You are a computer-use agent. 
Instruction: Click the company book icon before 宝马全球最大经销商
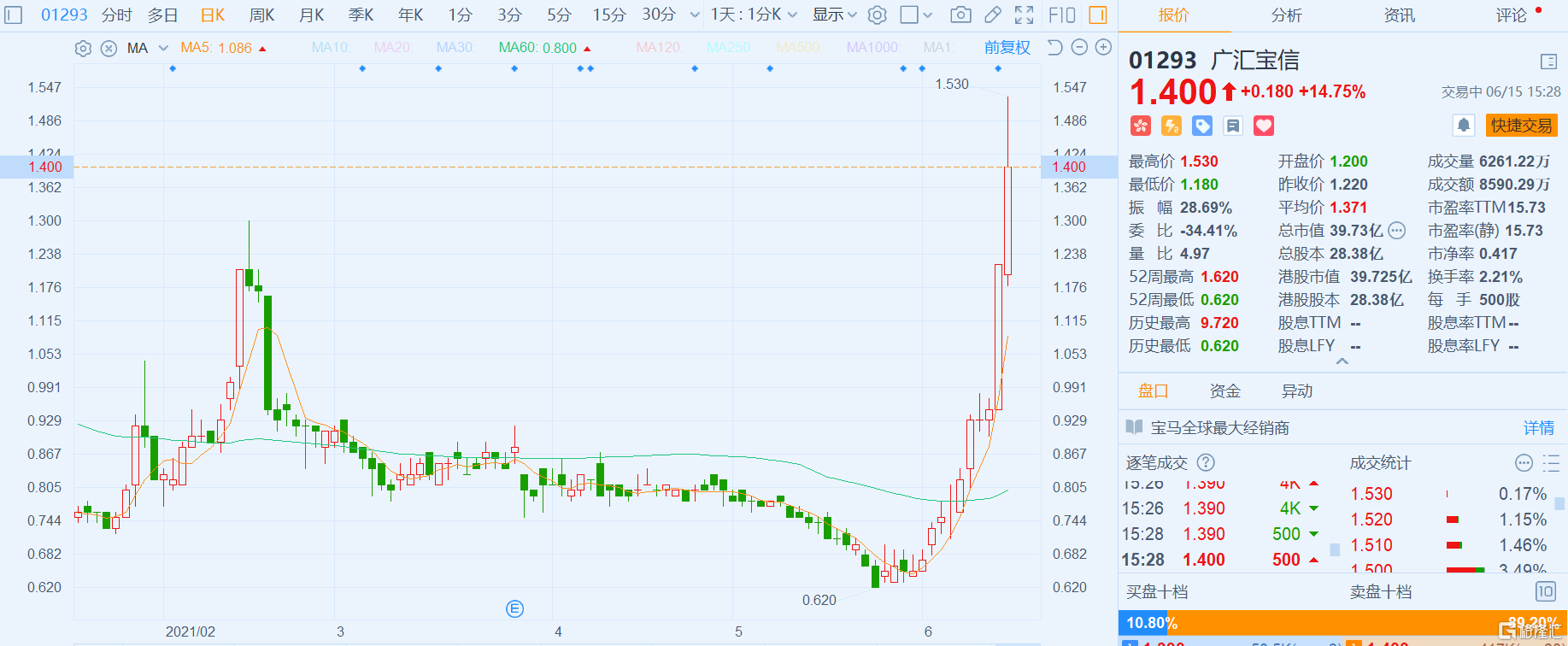pos(1134,427)
